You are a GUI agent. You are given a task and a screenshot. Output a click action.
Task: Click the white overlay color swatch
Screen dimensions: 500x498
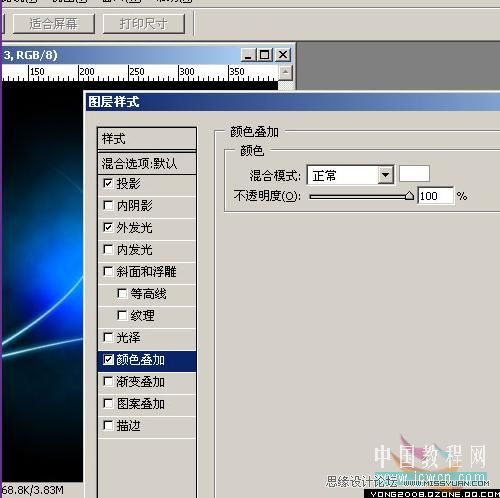point(414,174)
